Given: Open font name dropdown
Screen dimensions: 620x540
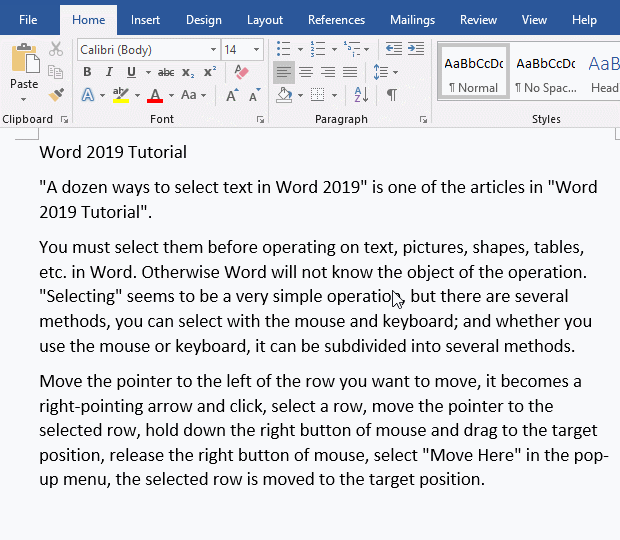Looking at the screenshot, I should pos(214,49).
